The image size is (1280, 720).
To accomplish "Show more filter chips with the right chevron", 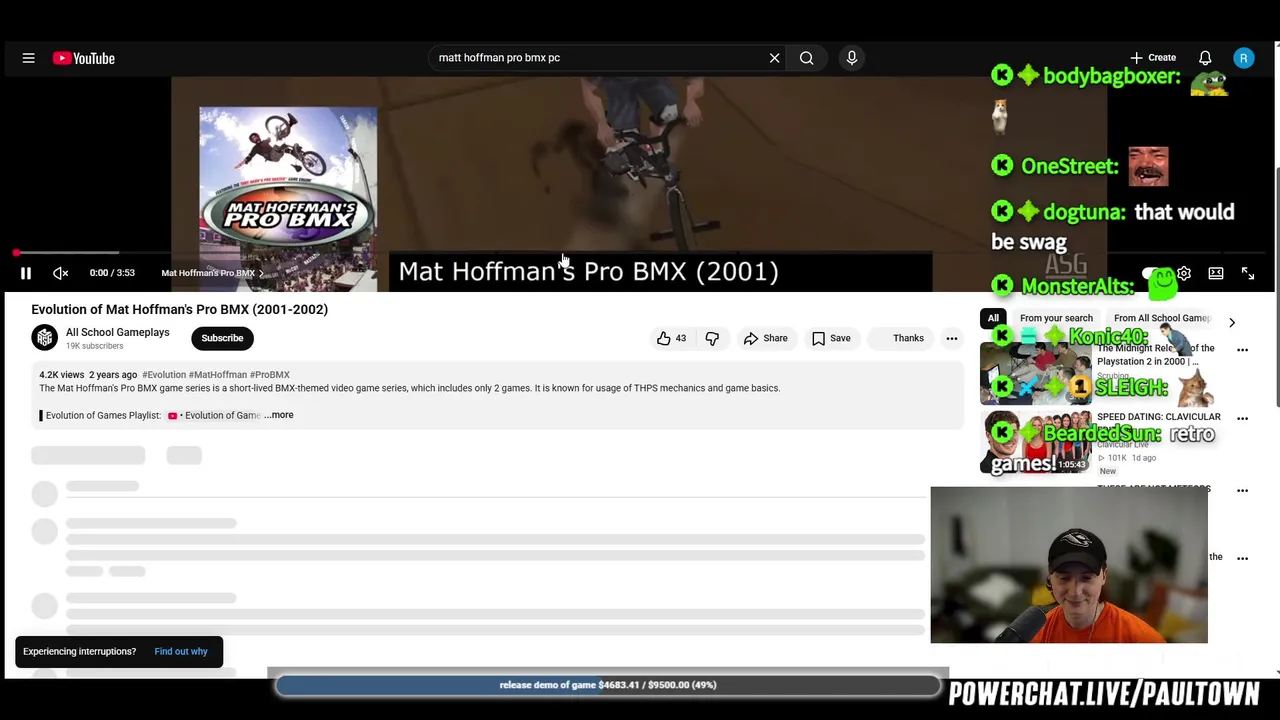I will point(1232,322).
